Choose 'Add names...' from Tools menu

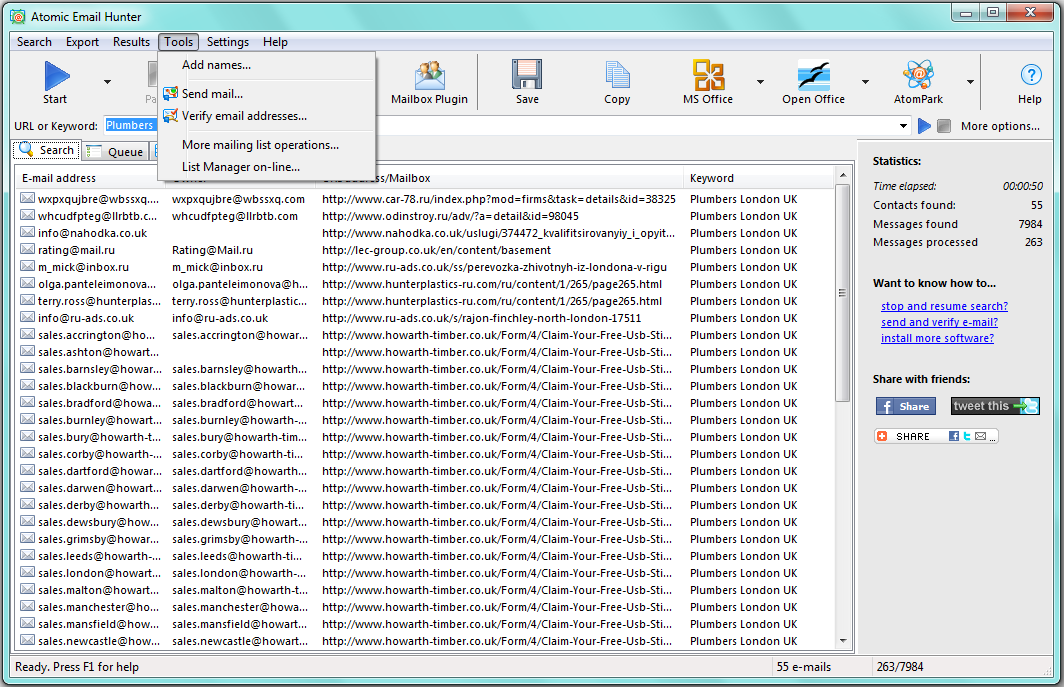tap(266, 65)
